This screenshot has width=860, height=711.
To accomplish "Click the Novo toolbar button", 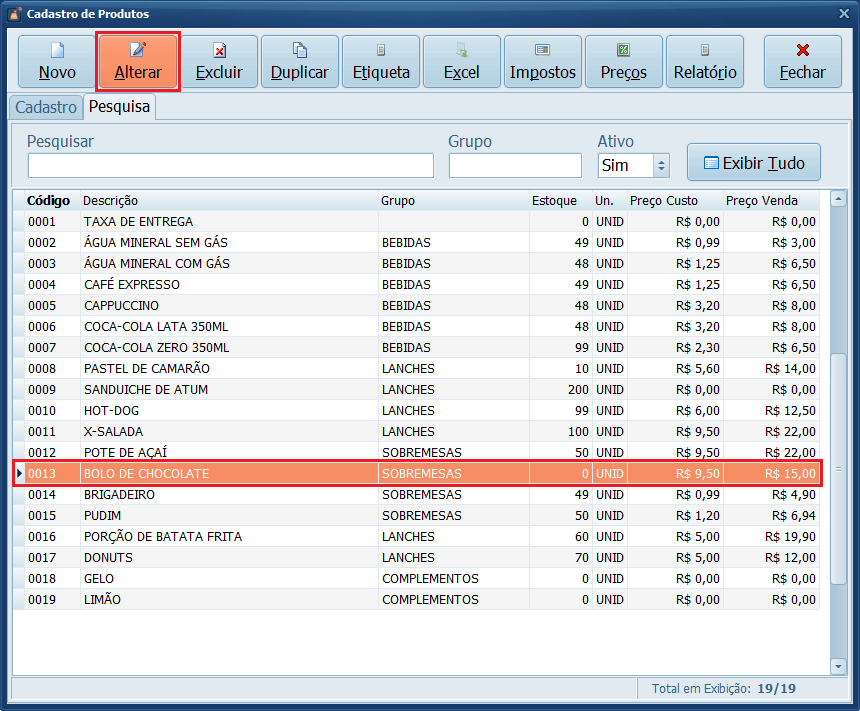I will tap(57, 62).
